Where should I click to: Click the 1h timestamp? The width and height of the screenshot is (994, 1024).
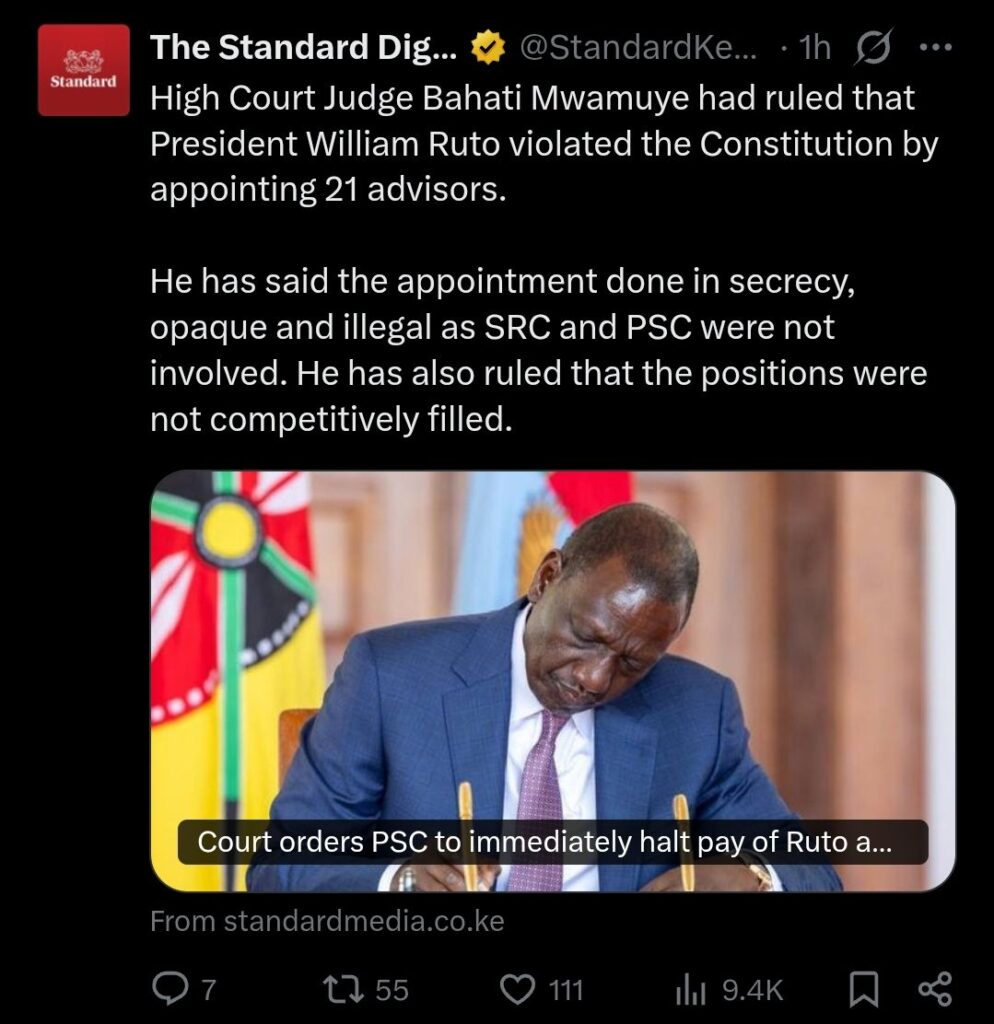point(815,48)
